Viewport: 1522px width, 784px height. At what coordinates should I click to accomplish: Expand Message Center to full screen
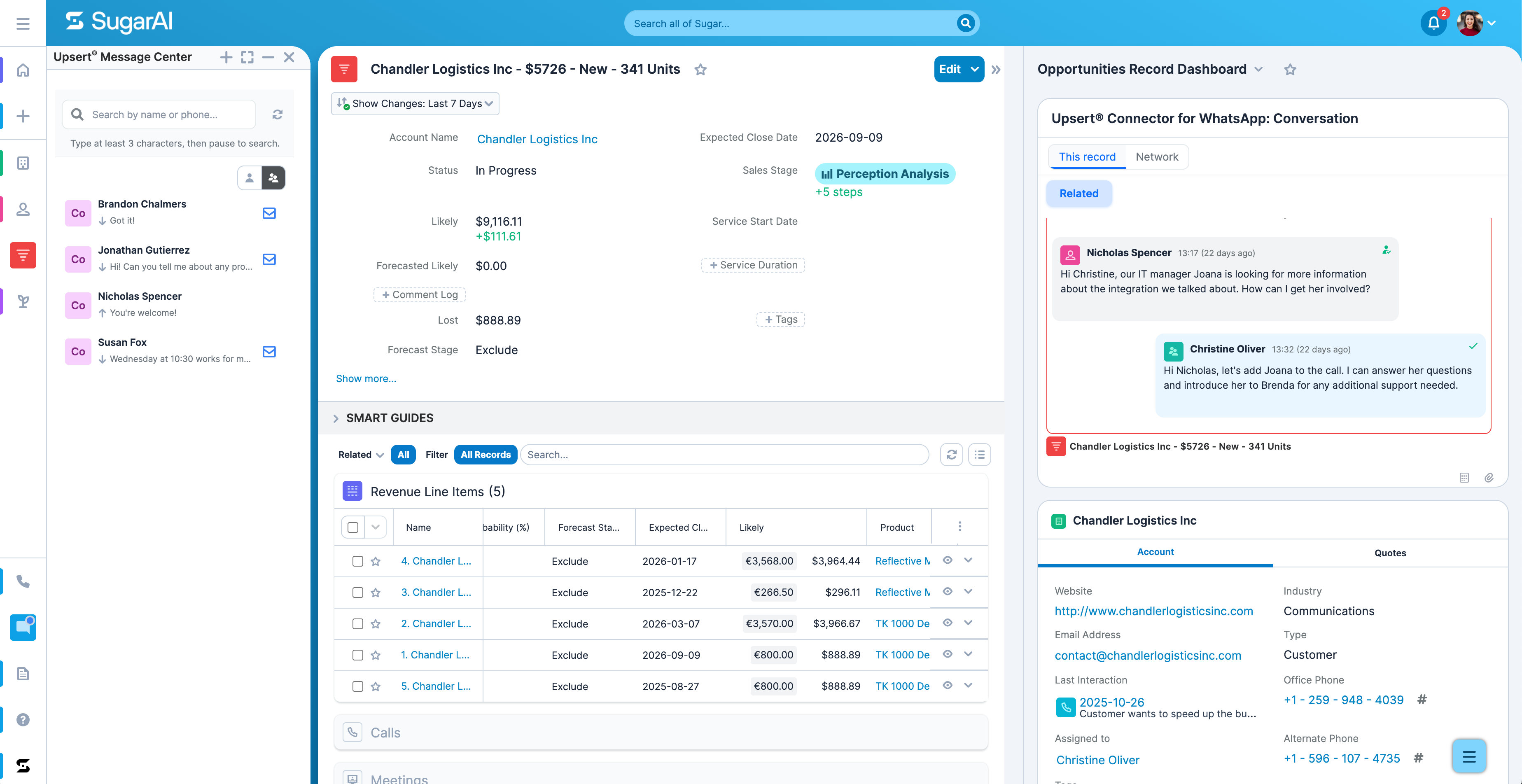(x=247, y=57)
